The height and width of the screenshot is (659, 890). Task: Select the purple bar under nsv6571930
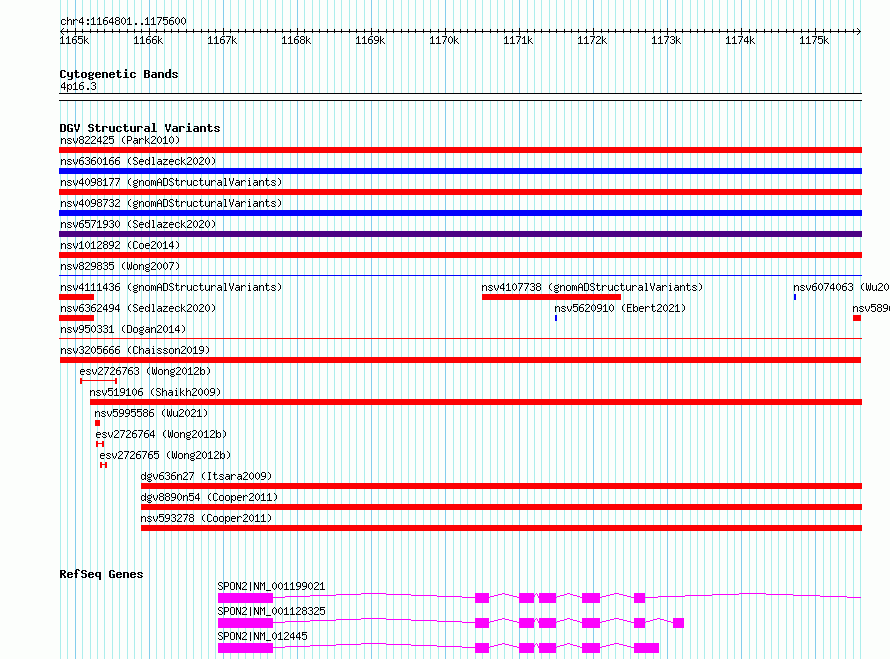[x=460, y=234]
